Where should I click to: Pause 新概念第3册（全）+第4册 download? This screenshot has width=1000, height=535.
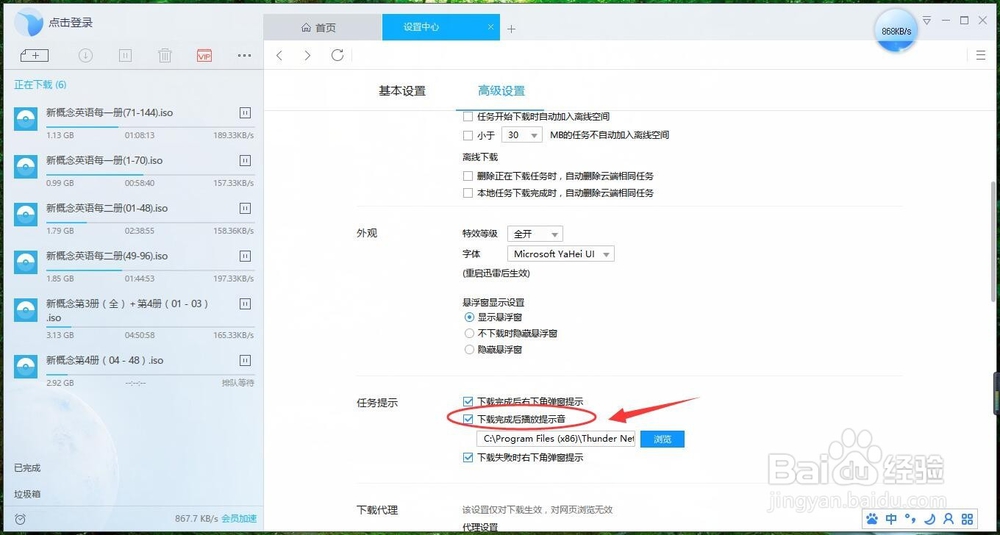(x=245, y=304)
